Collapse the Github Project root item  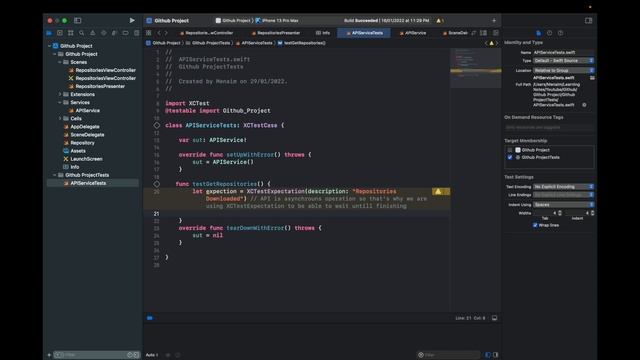(50, 46)
